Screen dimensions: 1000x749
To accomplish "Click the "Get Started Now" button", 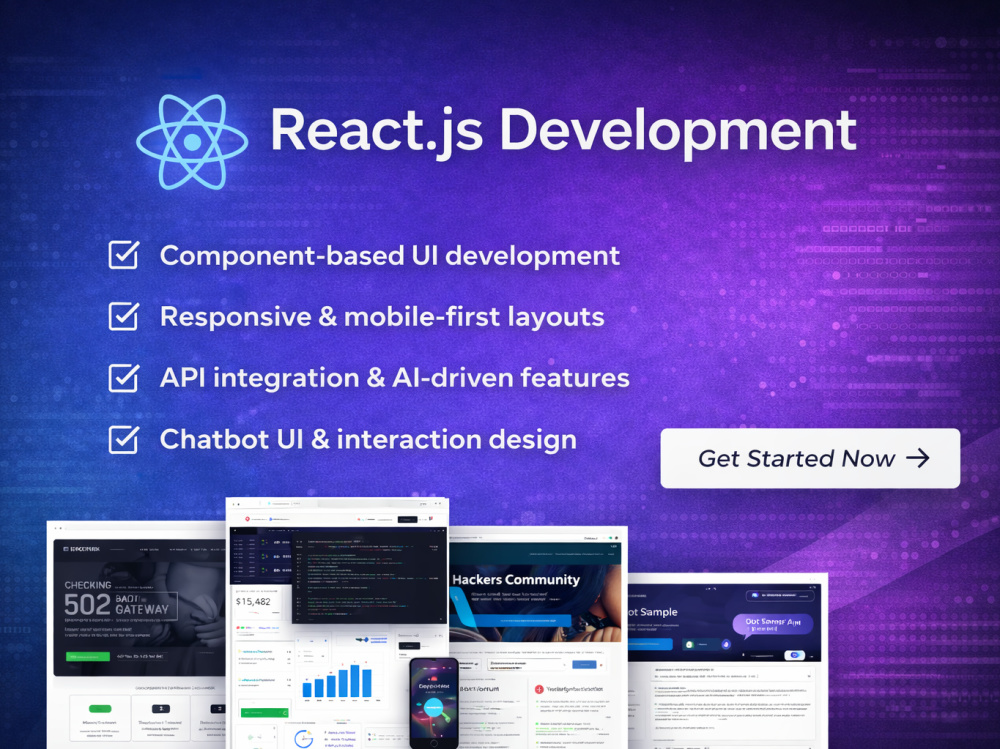I will click(810, 458).
